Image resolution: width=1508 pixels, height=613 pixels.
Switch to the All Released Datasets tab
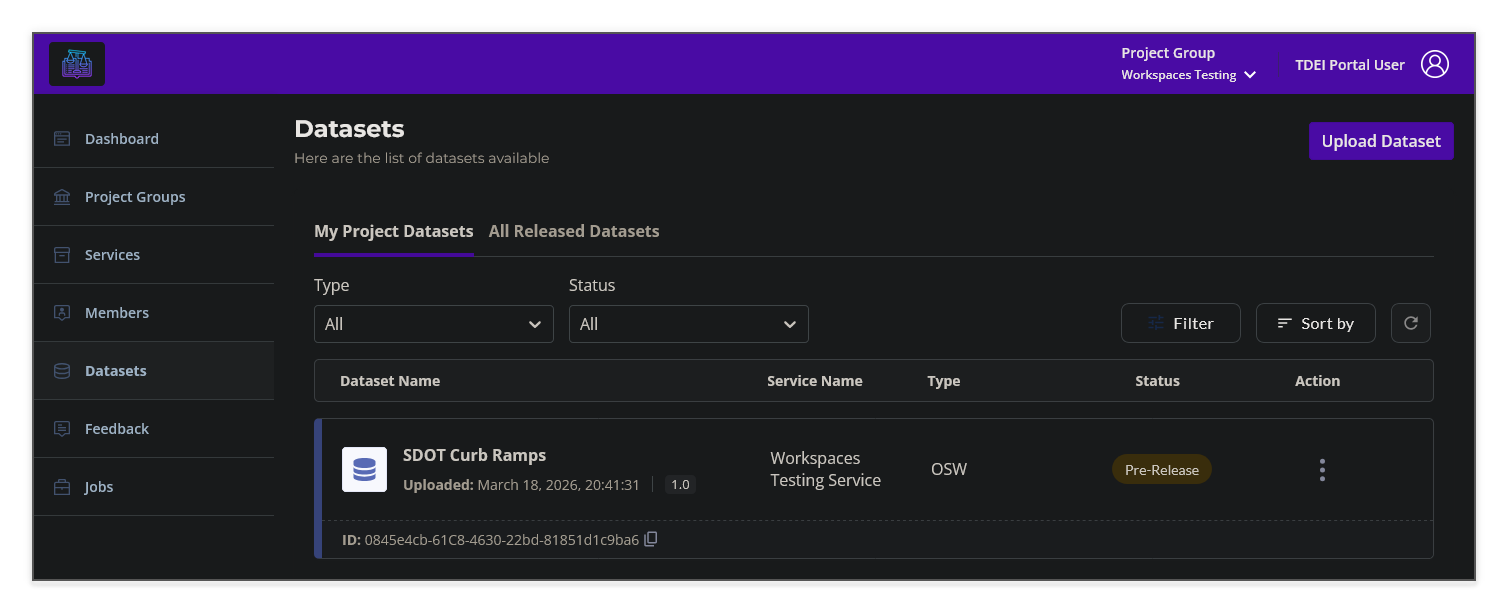(x=573, y=231)
